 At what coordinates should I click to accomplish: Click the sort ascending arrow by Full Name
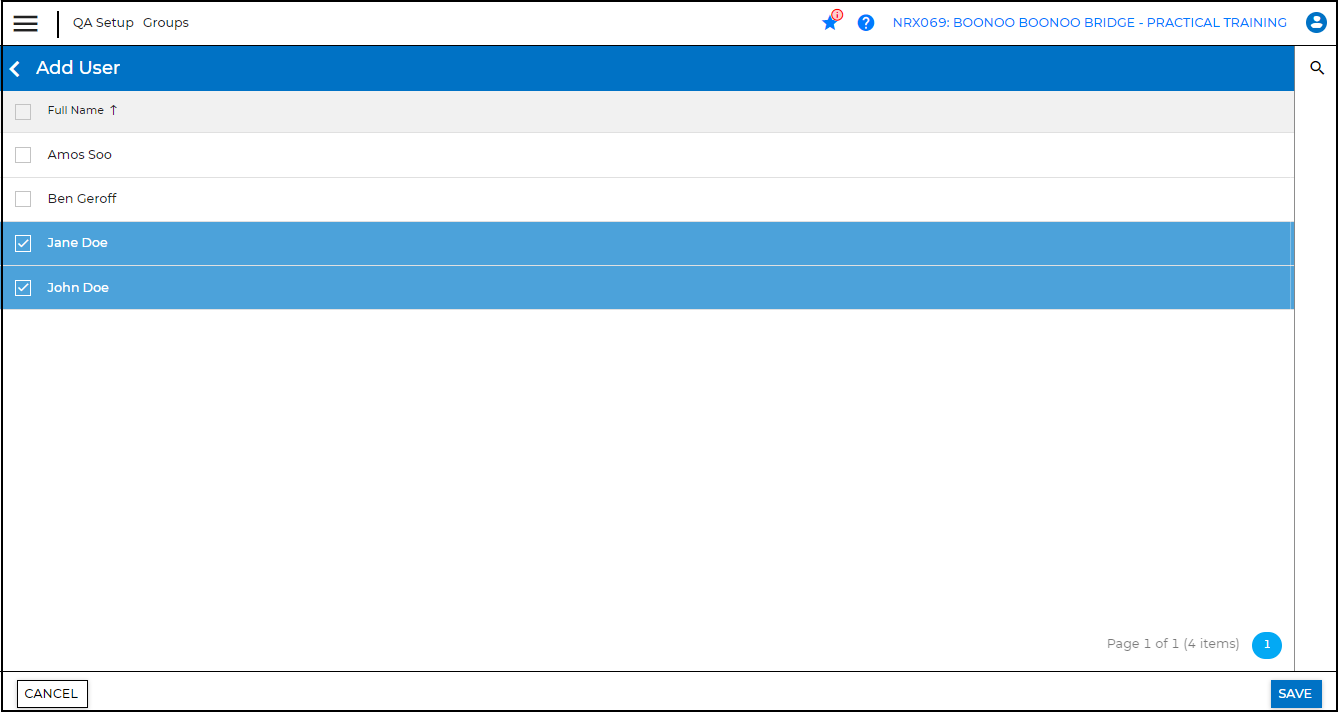pos(113,110)
